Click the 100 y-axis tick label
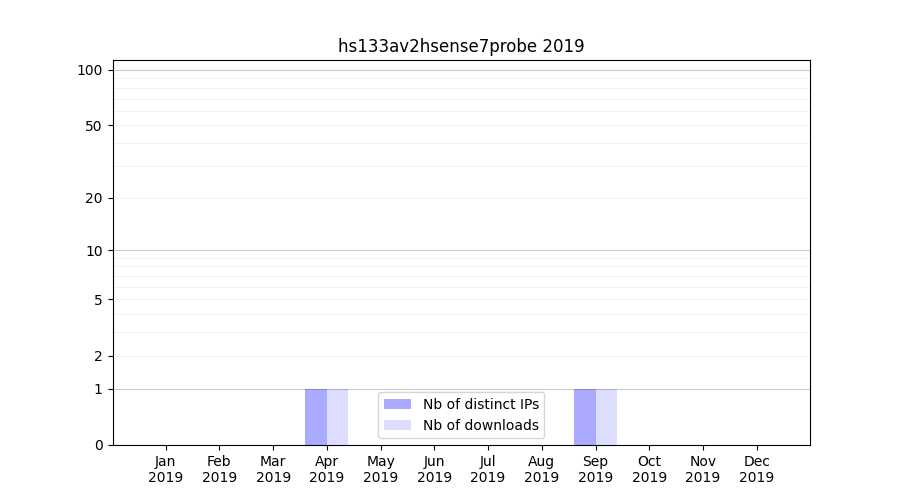This screenshot has width=900, height=500. (90, 70)
